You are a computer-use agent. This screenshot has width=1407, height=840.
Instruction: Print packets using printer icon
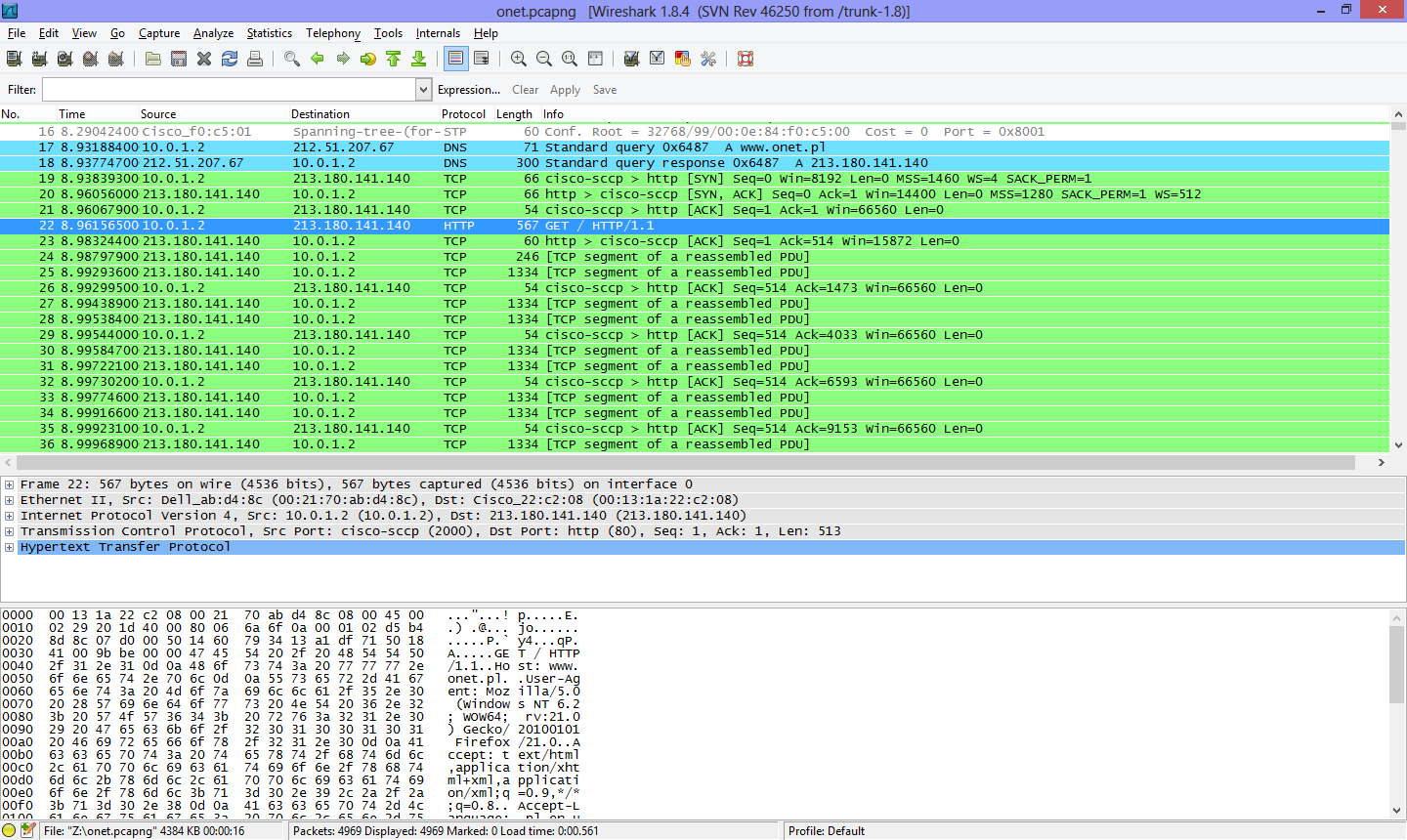[x=255, y=59]
